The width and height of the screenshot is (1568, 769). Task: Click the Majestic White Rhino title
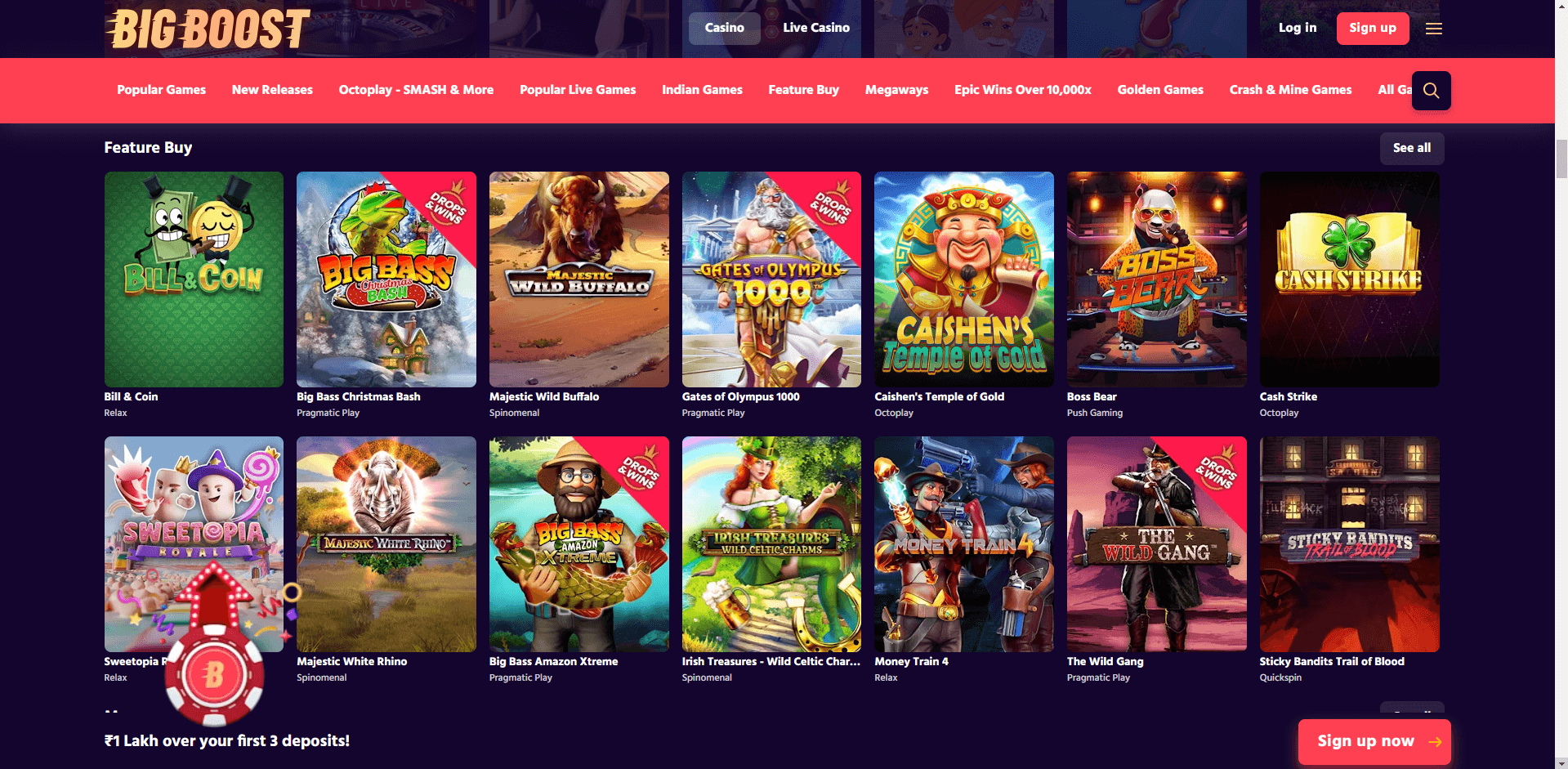pos(352,661)
